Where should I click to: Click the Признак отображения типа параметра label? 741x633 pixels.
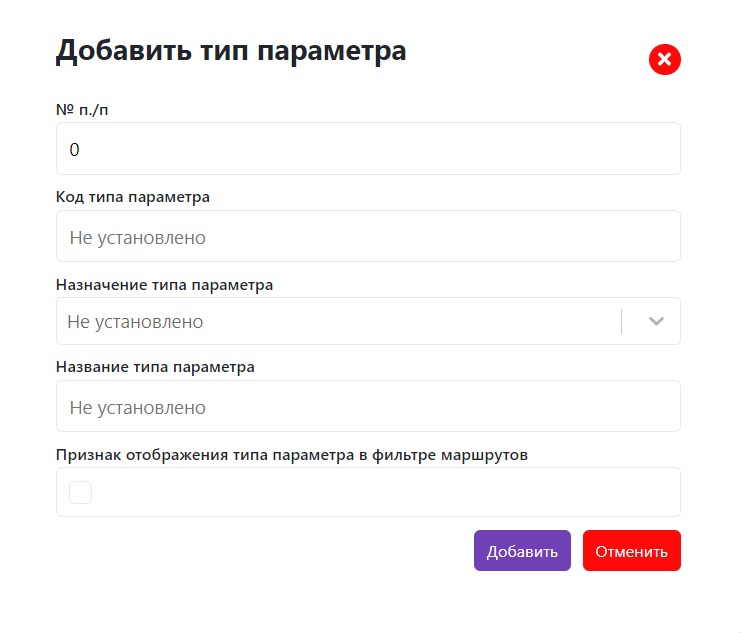pyautogui.click(x=292, y=455)
